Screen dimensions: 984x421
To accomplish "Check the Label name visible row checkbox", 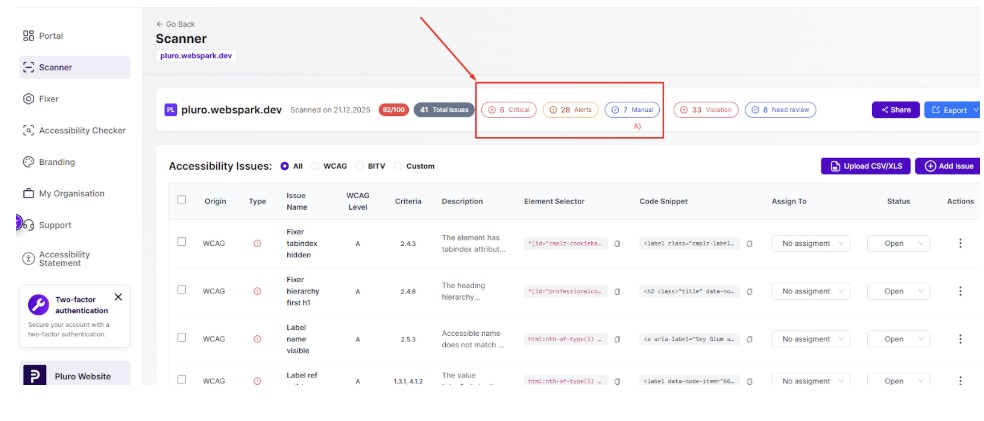I will click(x=181, y=338).
